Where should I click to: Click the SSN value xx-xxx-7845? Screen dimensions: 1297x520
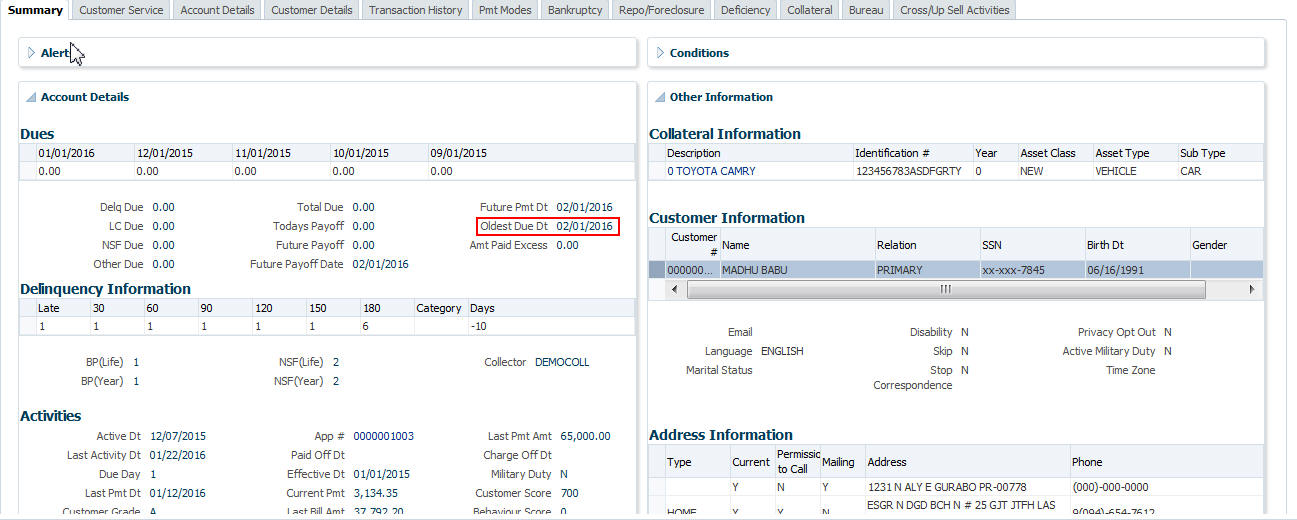(1012, 270)
